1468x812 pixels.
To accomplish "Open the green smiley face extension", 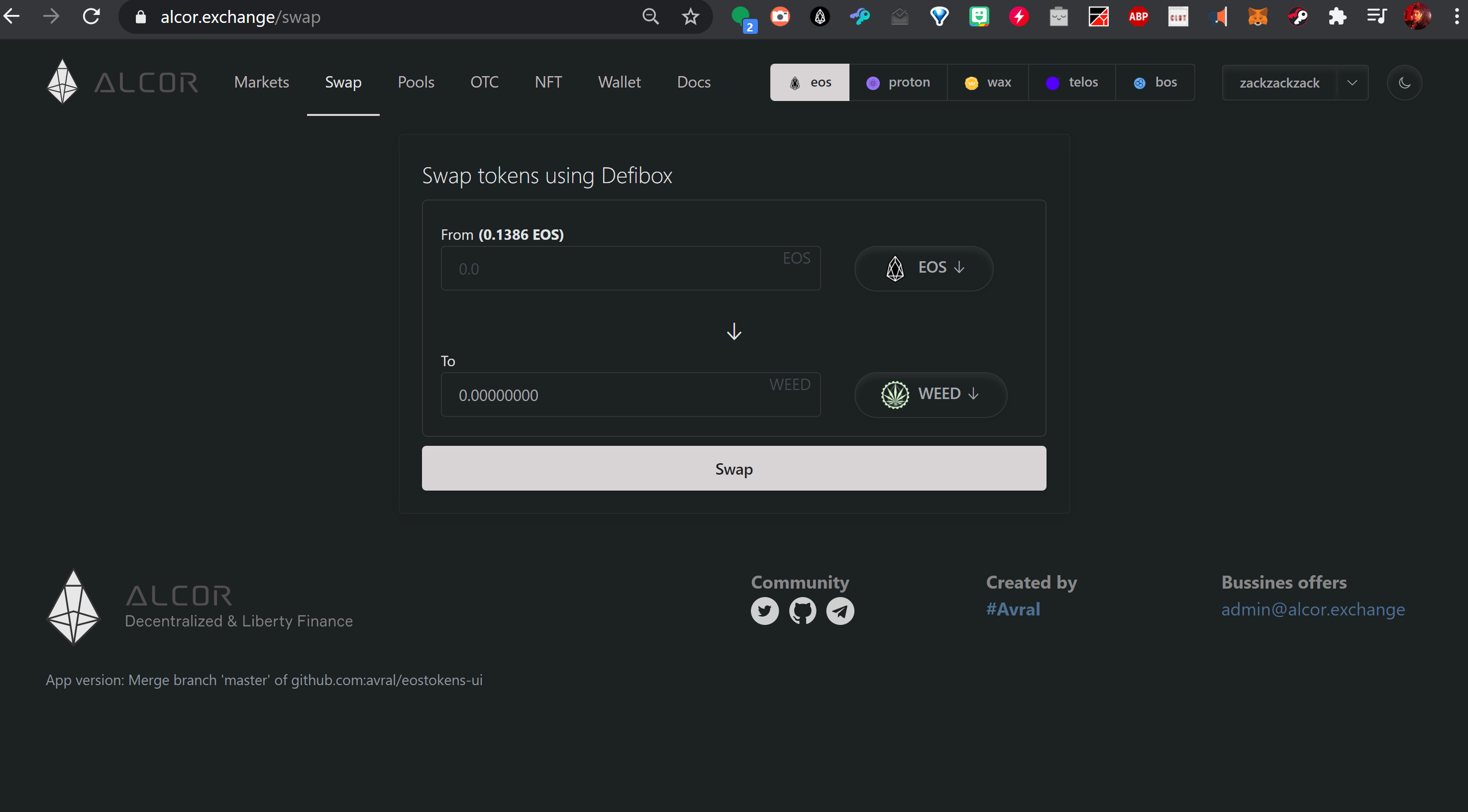I will pyautogui.click(x=979, y=16).
